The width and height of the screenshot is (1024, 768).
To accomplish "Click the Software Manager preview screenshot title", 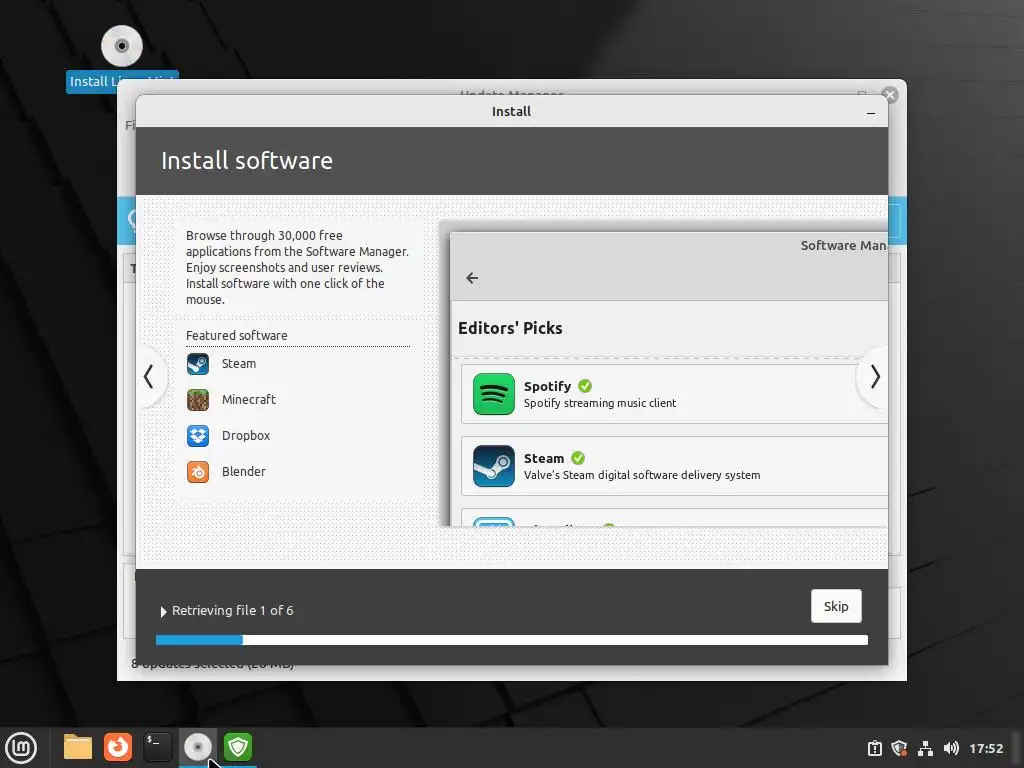I will click(843, 246).
